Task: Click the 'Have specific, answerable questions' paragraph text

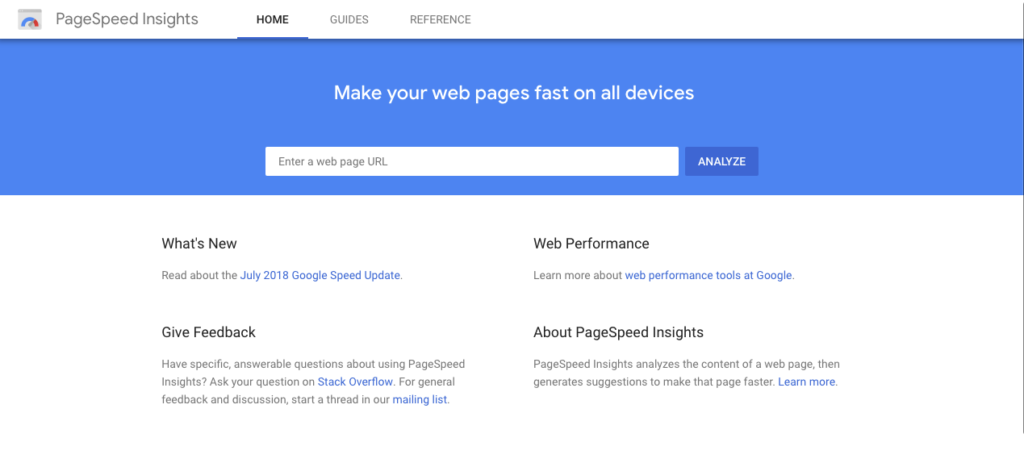Action: 313,381
